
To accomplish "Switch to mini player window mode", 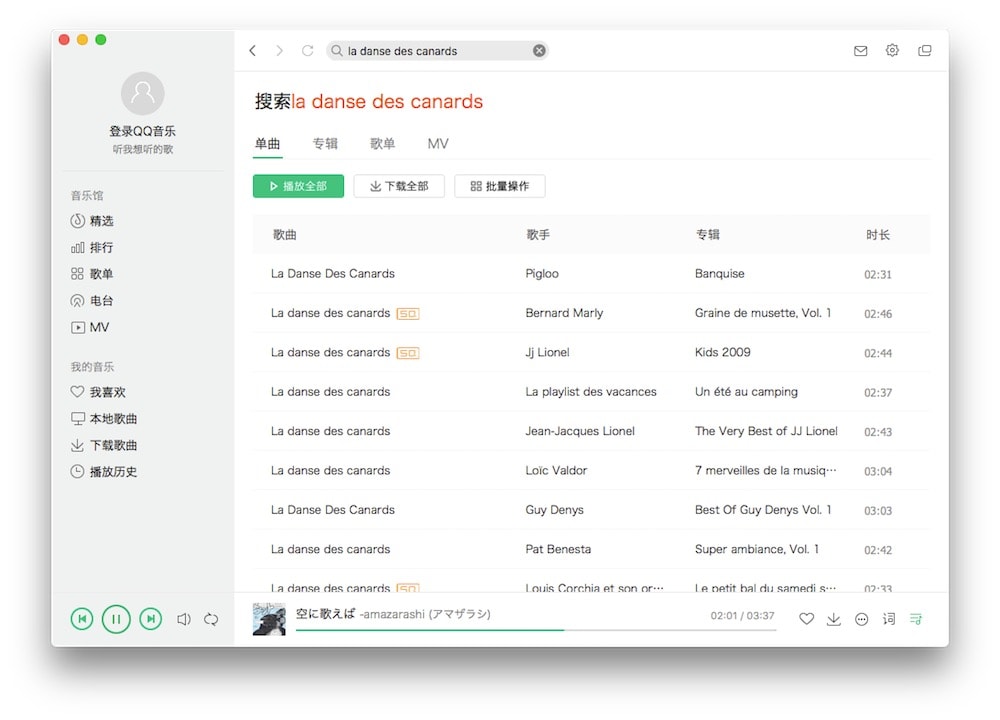I will coord(924,50).
